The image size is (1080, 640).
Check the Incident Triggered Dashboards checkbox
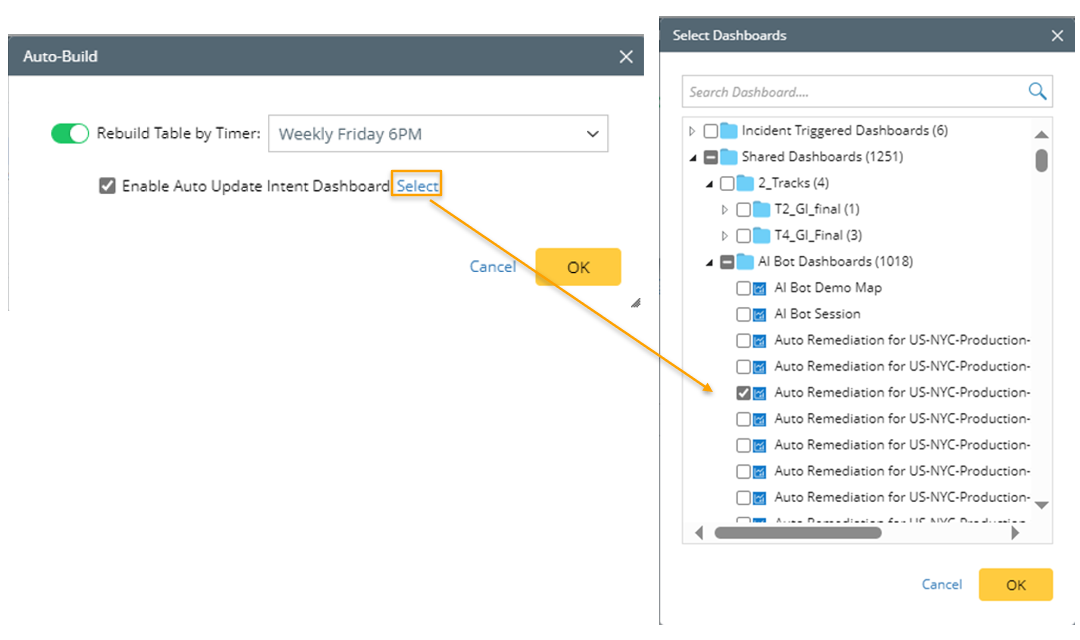coord(710,131)
